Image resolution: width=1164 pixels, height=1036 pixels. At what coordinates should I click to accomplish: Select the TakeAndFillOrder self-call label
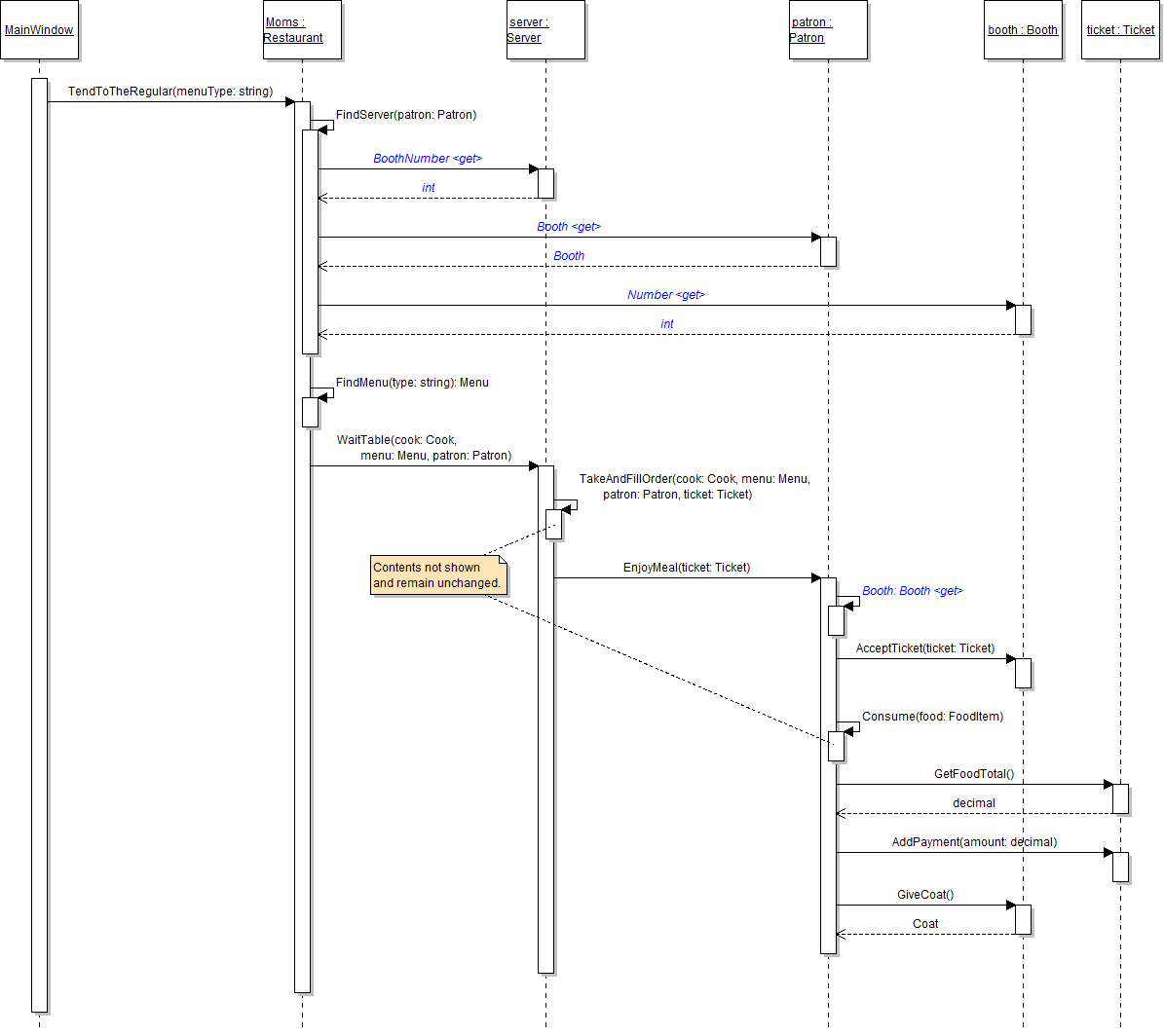click(695, 487)
